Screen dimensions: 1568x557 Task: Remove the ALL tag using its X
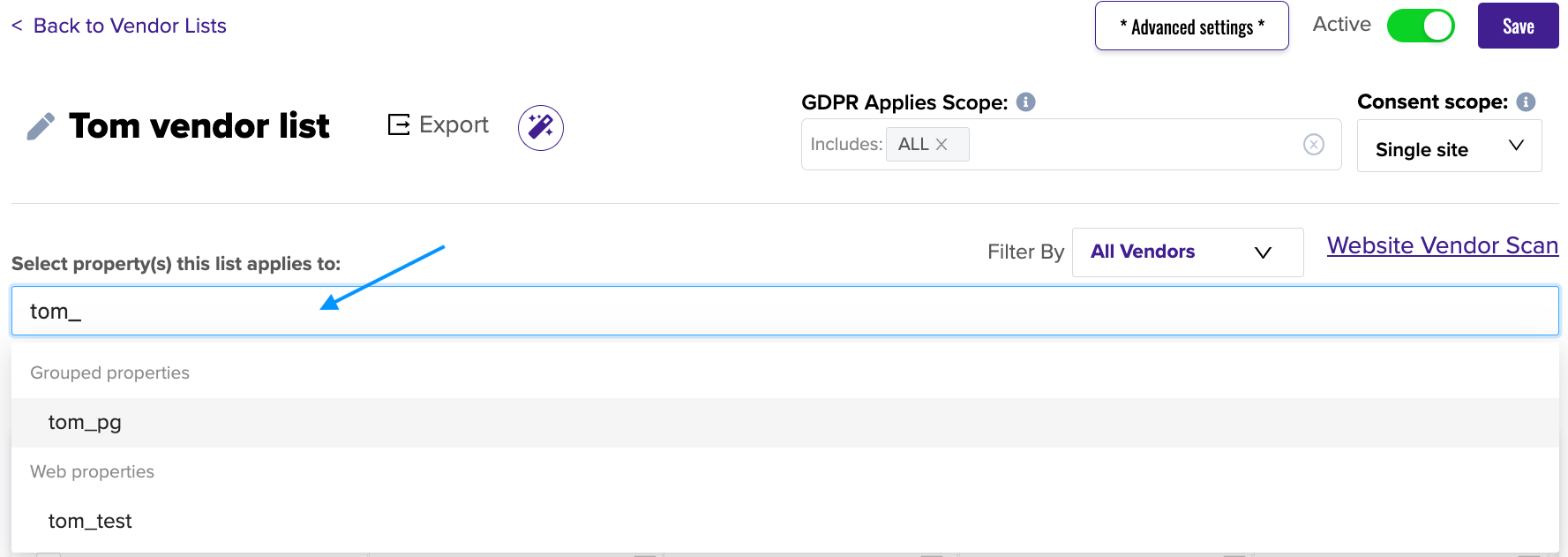(942, 144)
